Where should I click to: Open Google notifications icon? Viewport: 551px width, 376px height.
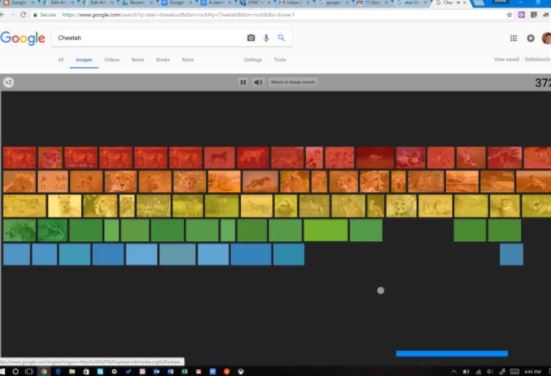click(x=531, y=38)
